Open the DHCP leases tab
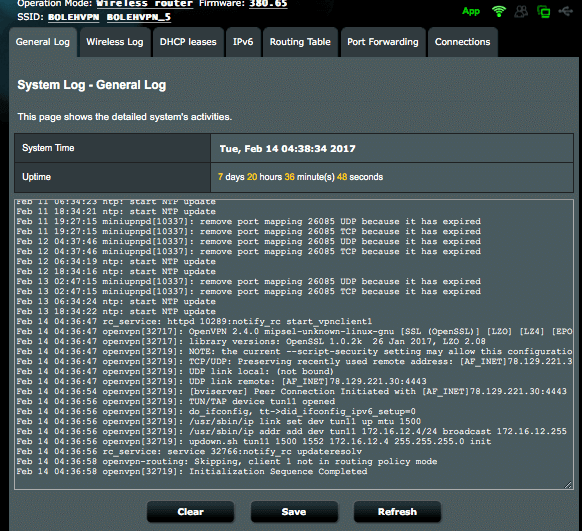Viewport: 582px width, 531px height. point(188,42)
